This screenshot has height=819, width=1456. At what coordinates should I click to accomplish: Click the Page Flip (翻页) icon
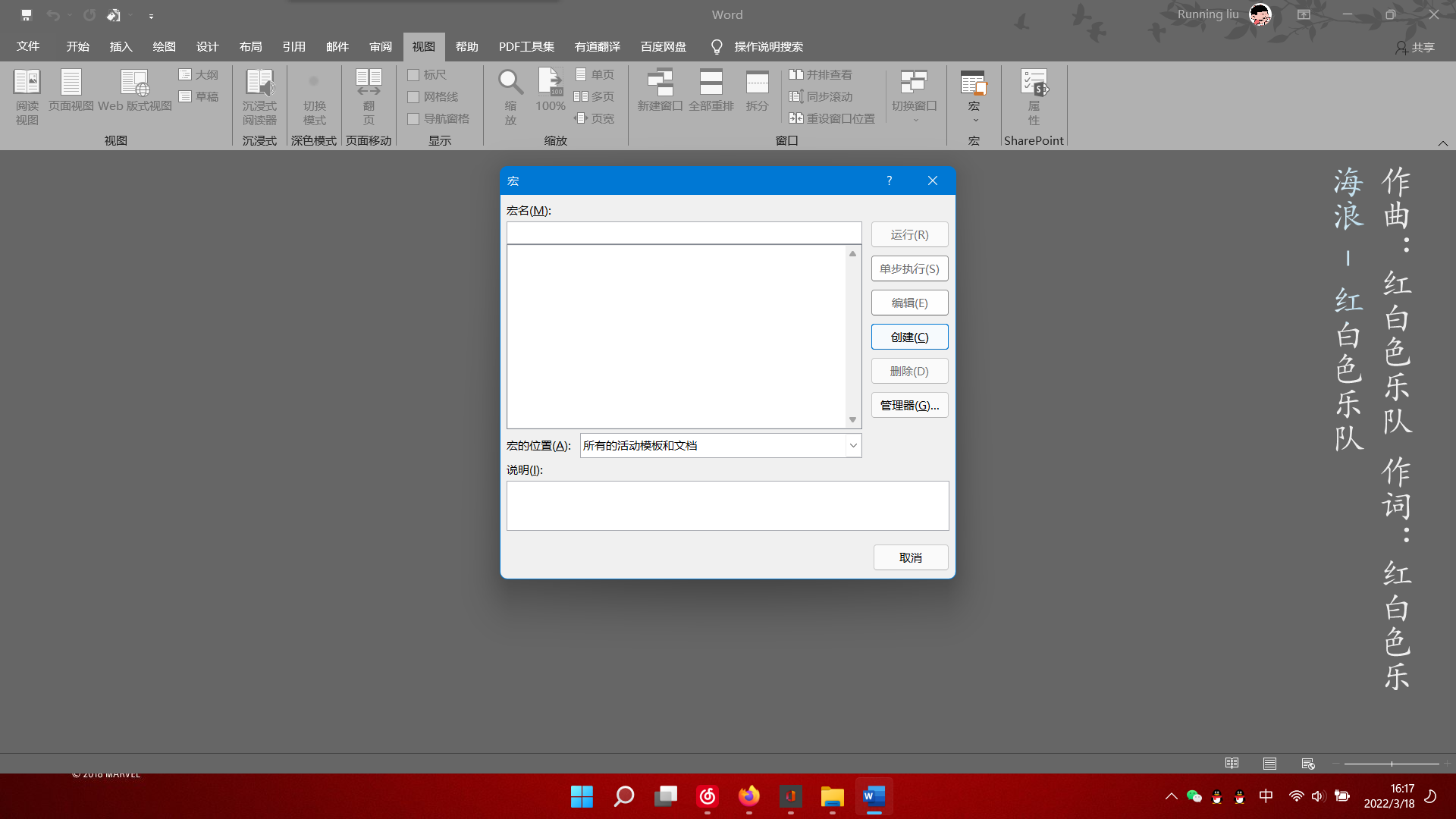click(369, 82)
